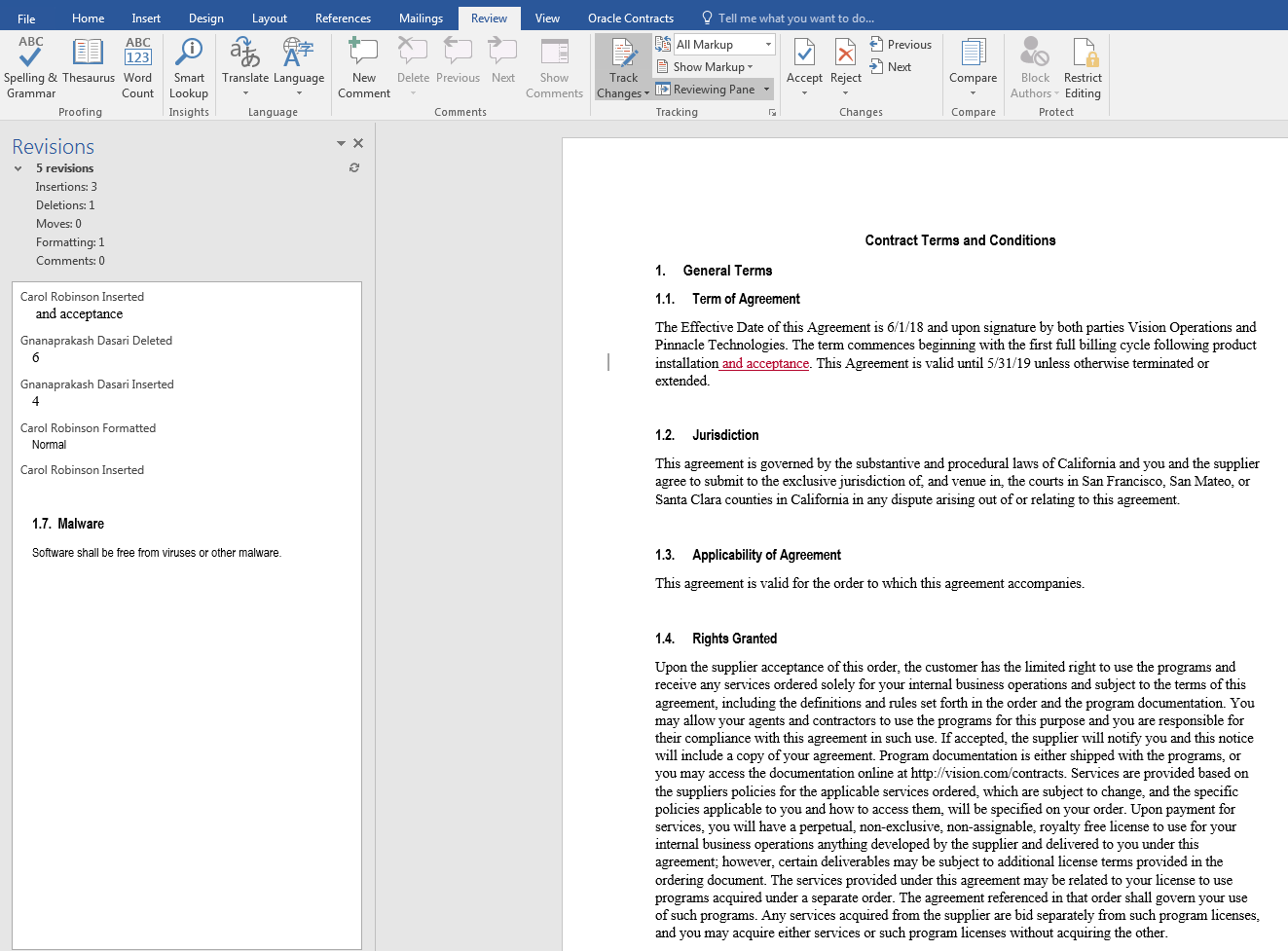The width and height of the screenshot is (1288, 951).
Task: Jump to Previous change
Action: coord(901,45)
